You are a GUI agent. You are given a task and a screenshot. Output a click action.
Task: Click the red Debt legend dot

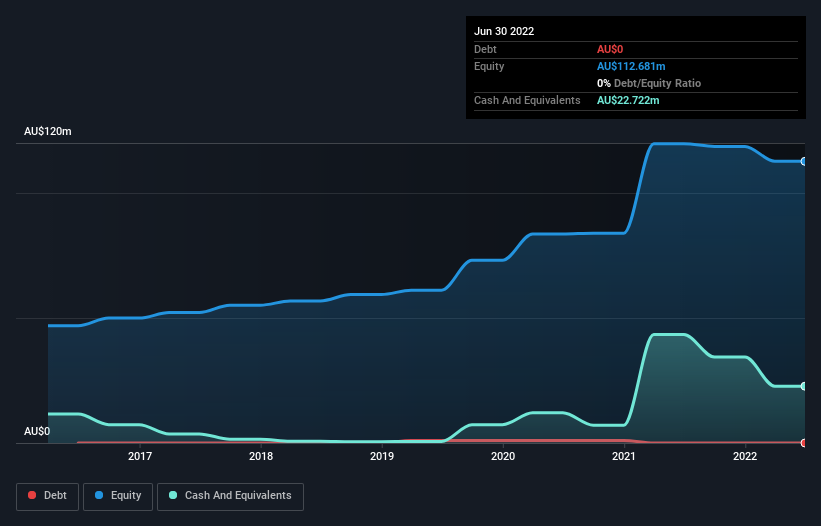click(32, 495)
